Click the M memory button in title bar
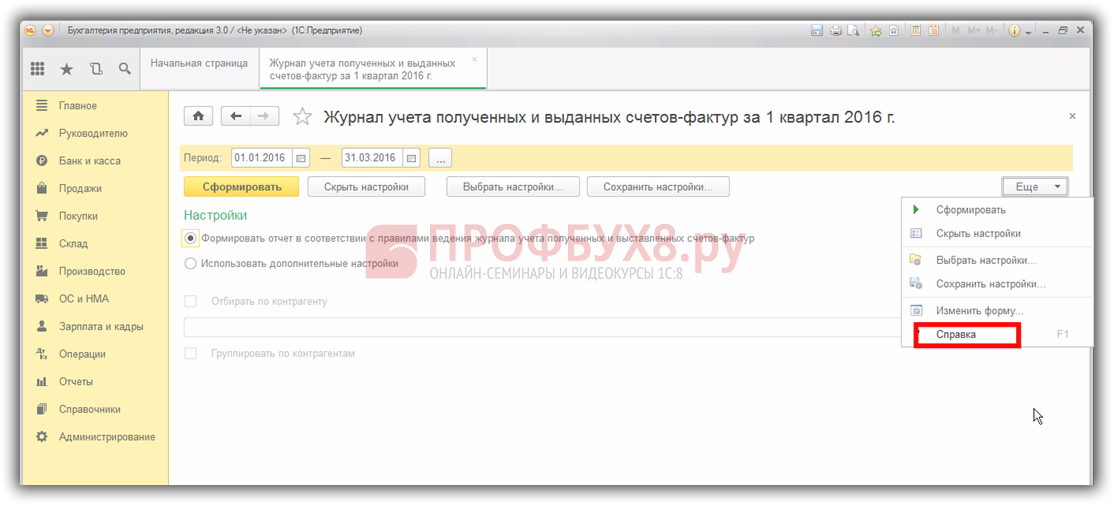 click(x=956, y=31)
